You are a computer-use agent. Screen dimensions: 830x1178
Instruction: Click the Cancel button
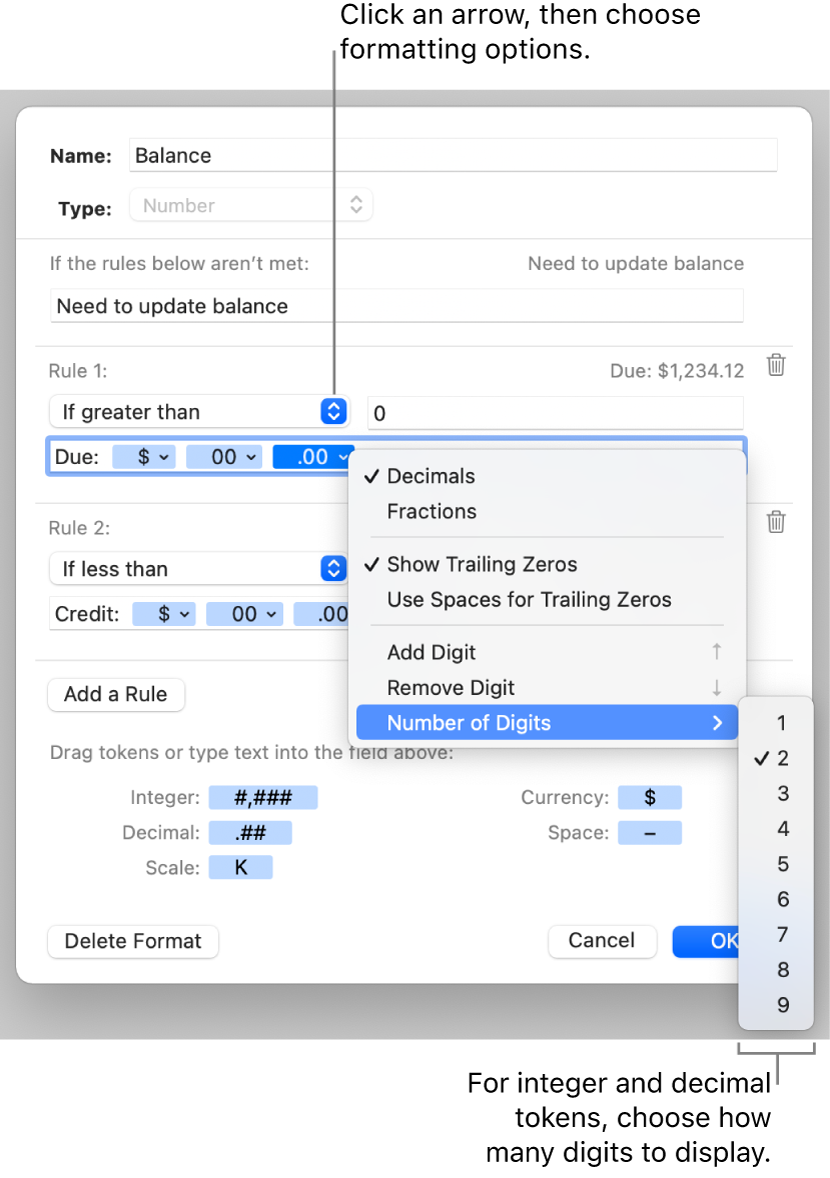pos(601,940)
